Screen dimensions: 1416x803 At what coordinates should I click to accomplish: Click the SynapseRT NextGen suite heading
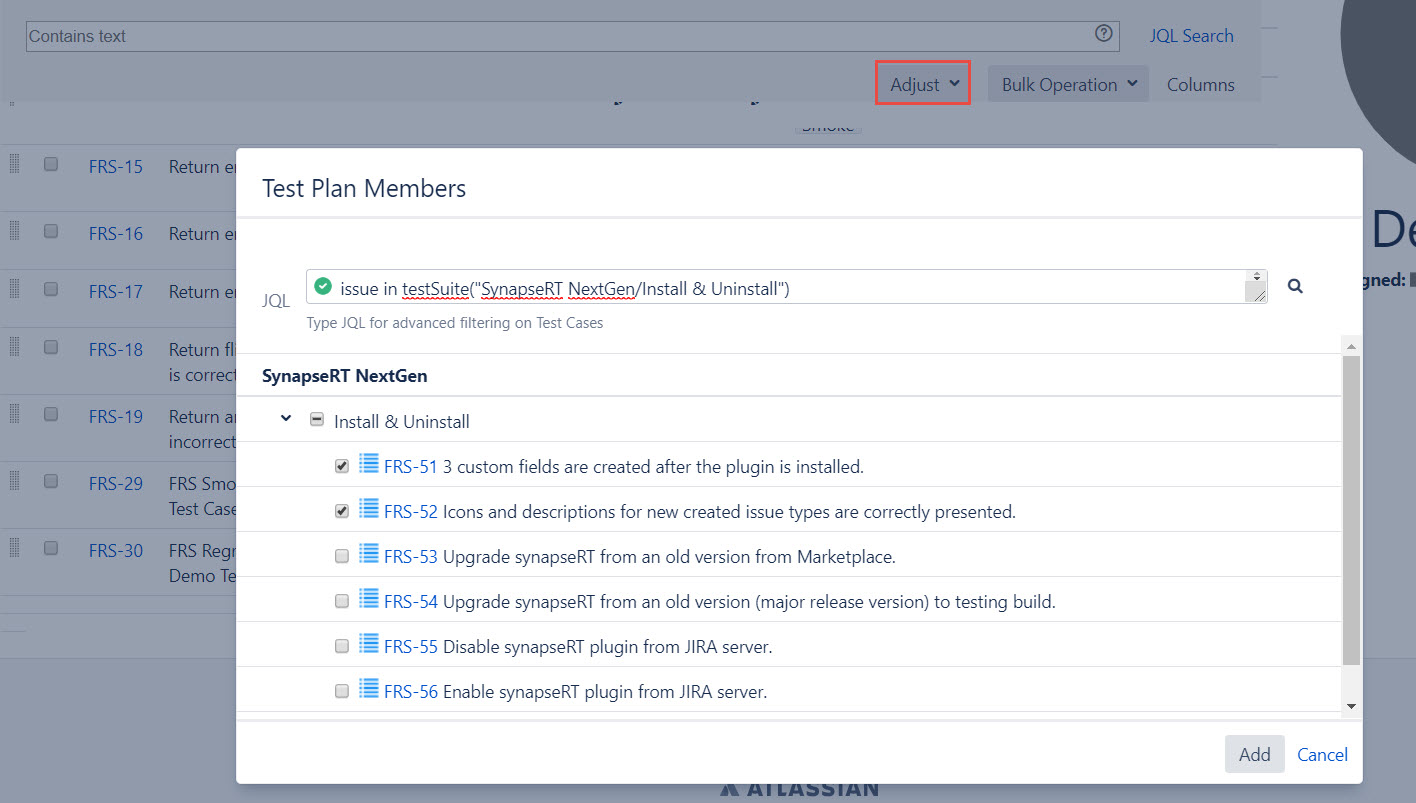click(344, 376)
